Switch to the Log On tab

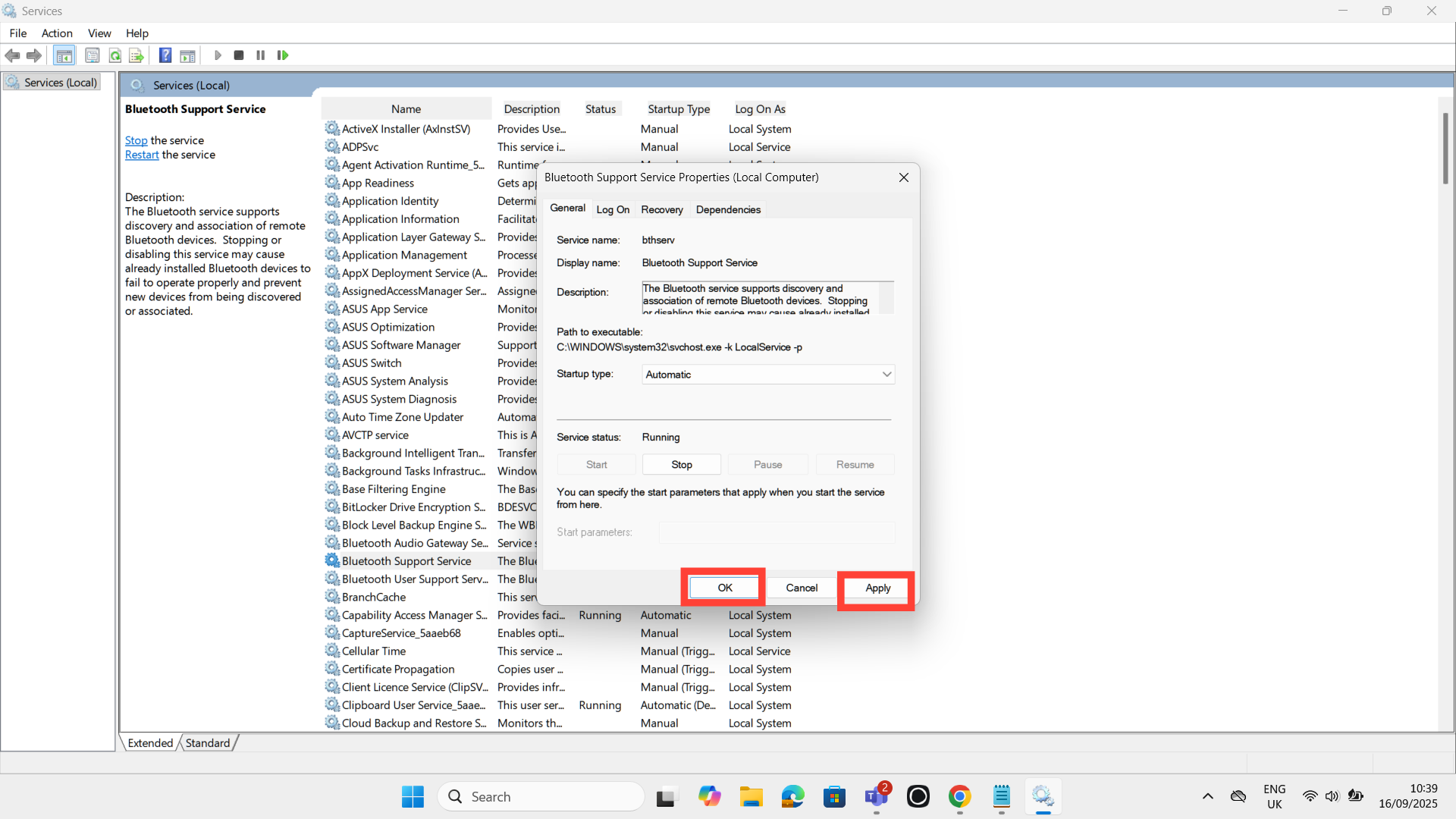tap(612, 209)
